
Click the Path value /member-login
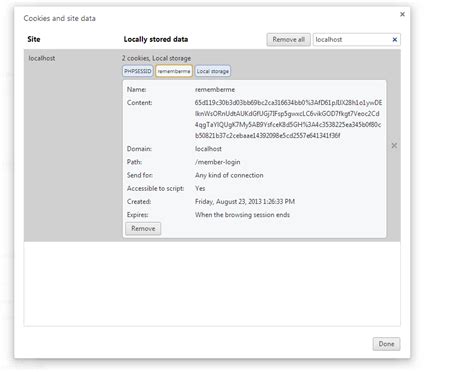[217, 162]
